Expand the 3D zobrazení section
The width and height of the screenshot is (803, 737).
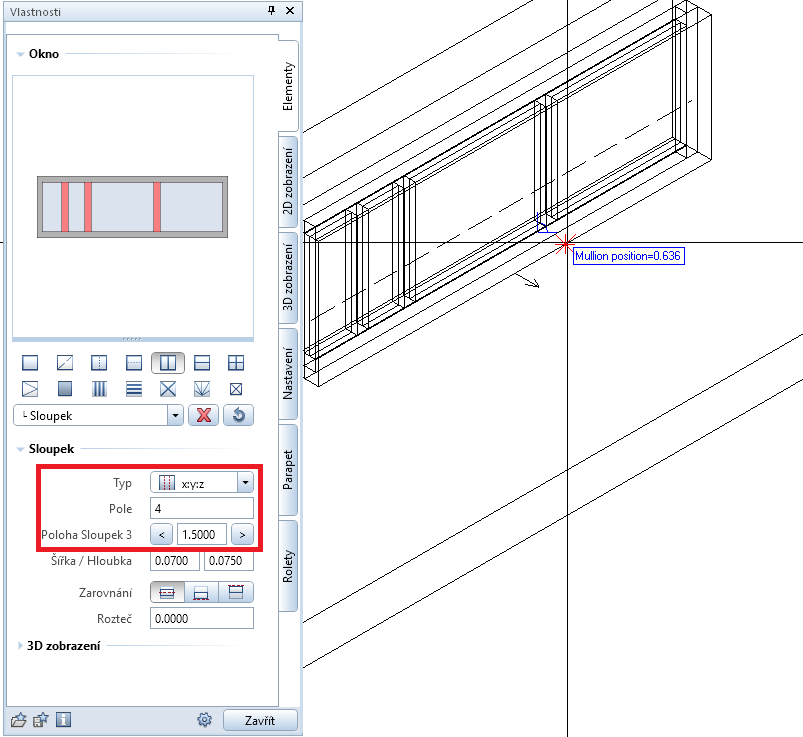pos(20,646)
